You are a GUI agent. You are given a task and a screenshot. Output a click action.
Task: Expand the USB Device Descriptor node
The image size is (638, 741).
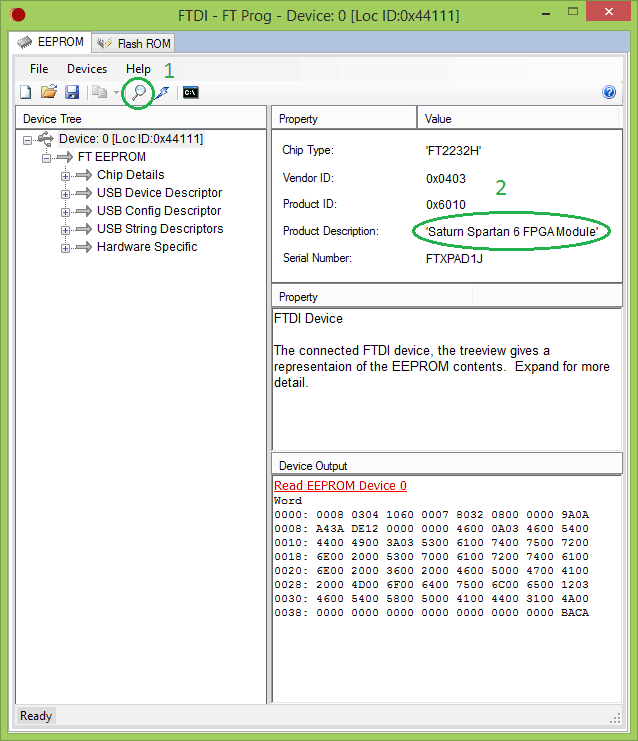[66, 193]
